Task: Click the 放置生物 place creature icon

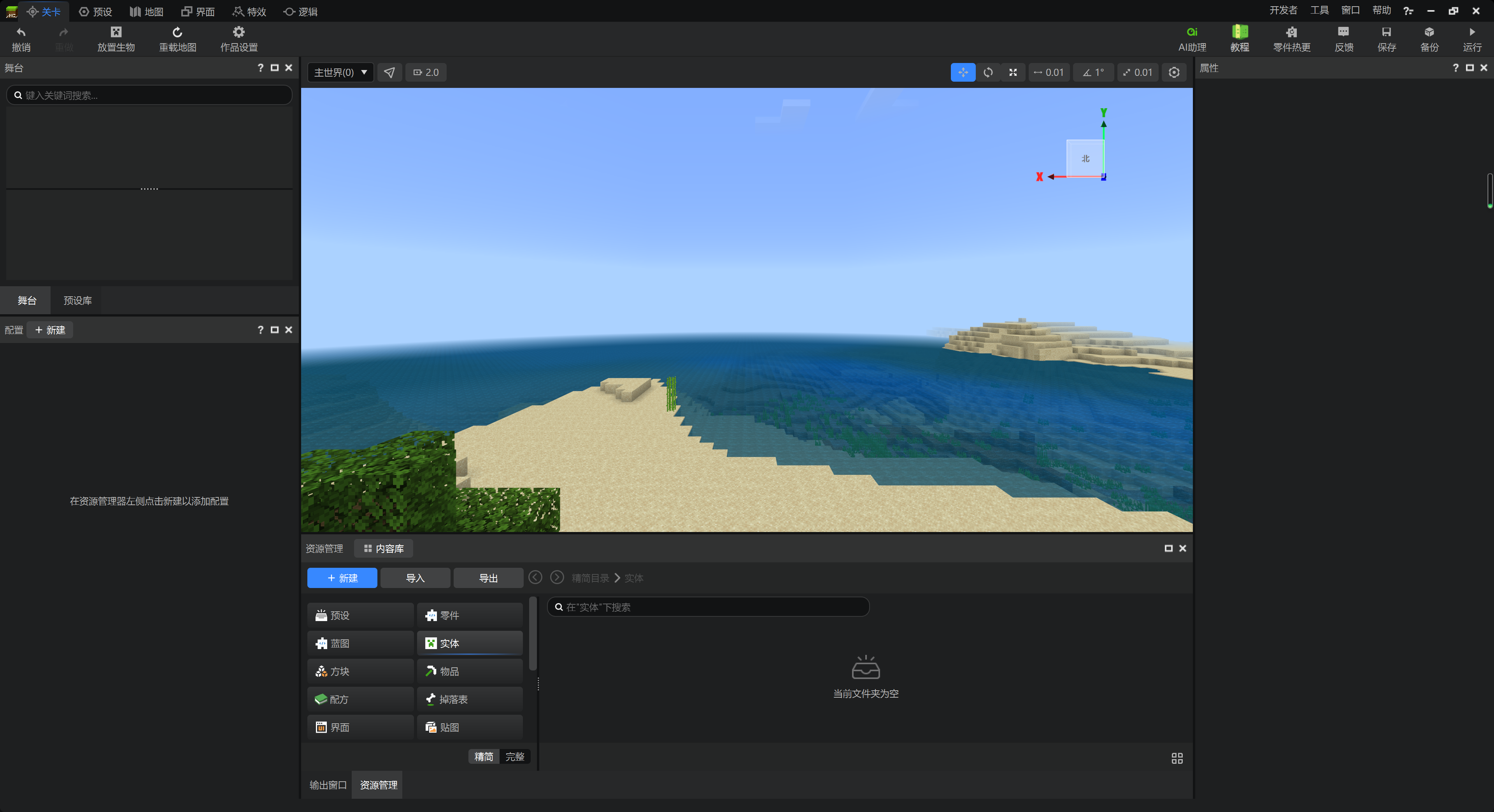Action: click(116, 32)
